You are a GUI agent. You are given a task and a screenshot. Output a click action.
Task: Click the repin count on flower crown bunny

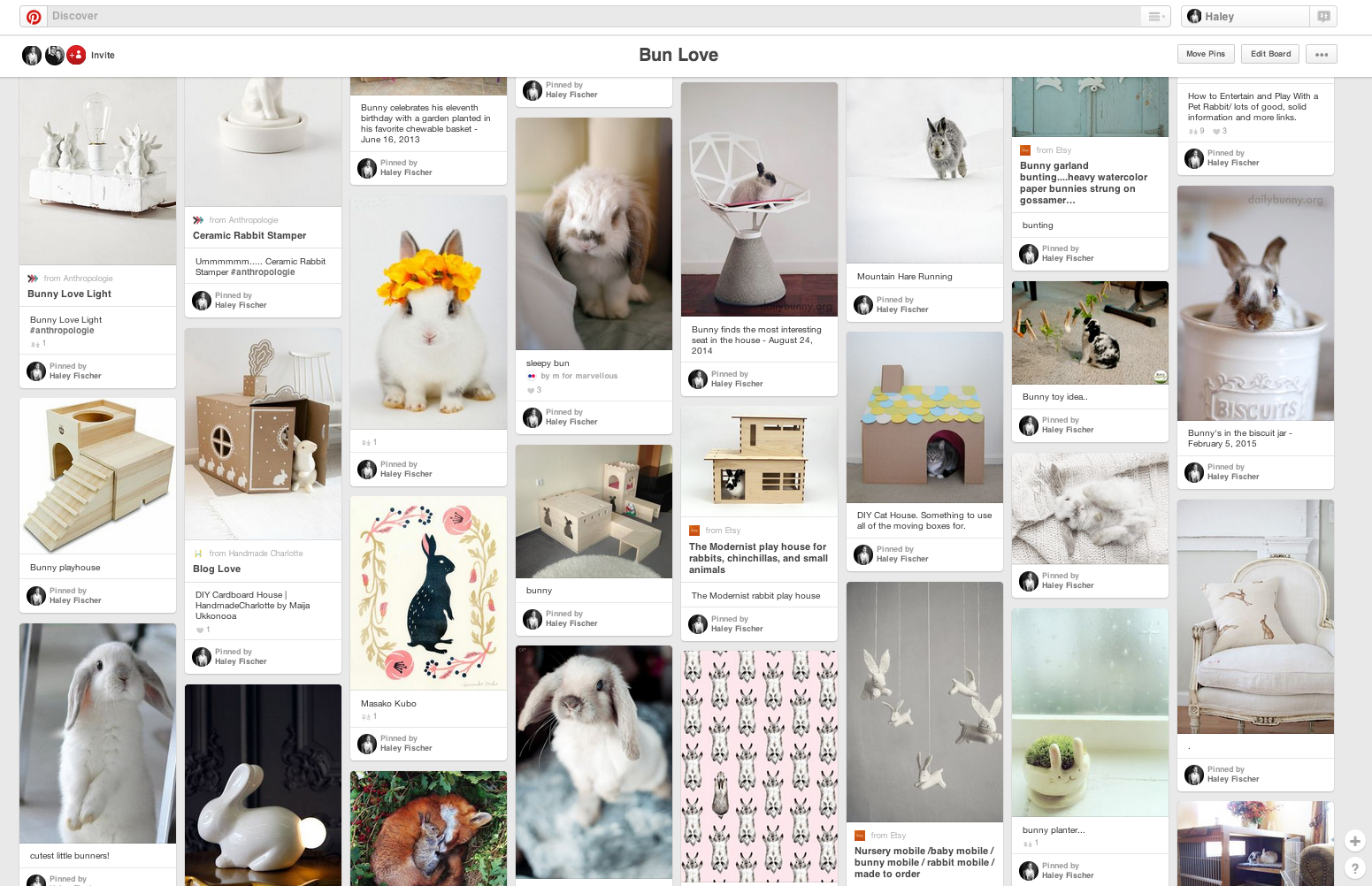pyautogui.click(x=369, y=442)
